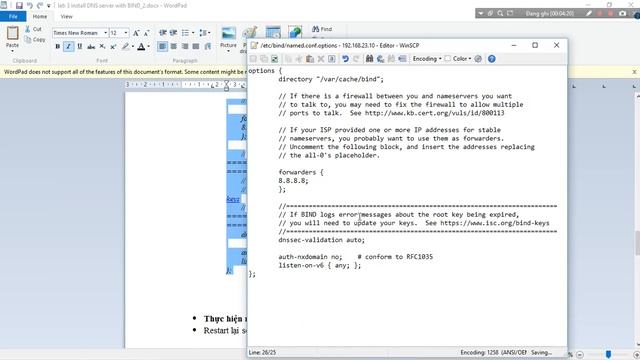Align text left in WordPad
The height and width of the screenshot is (360, 640).
click(x=162, y=47)
